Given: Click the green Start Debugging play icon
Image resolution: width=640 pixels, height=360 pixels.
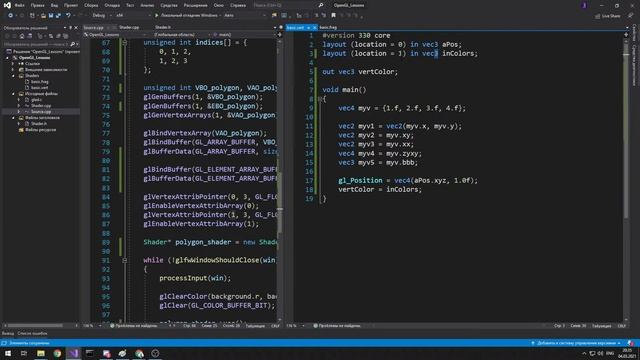Looking at the screenshot, I should [x=156, y=16].
